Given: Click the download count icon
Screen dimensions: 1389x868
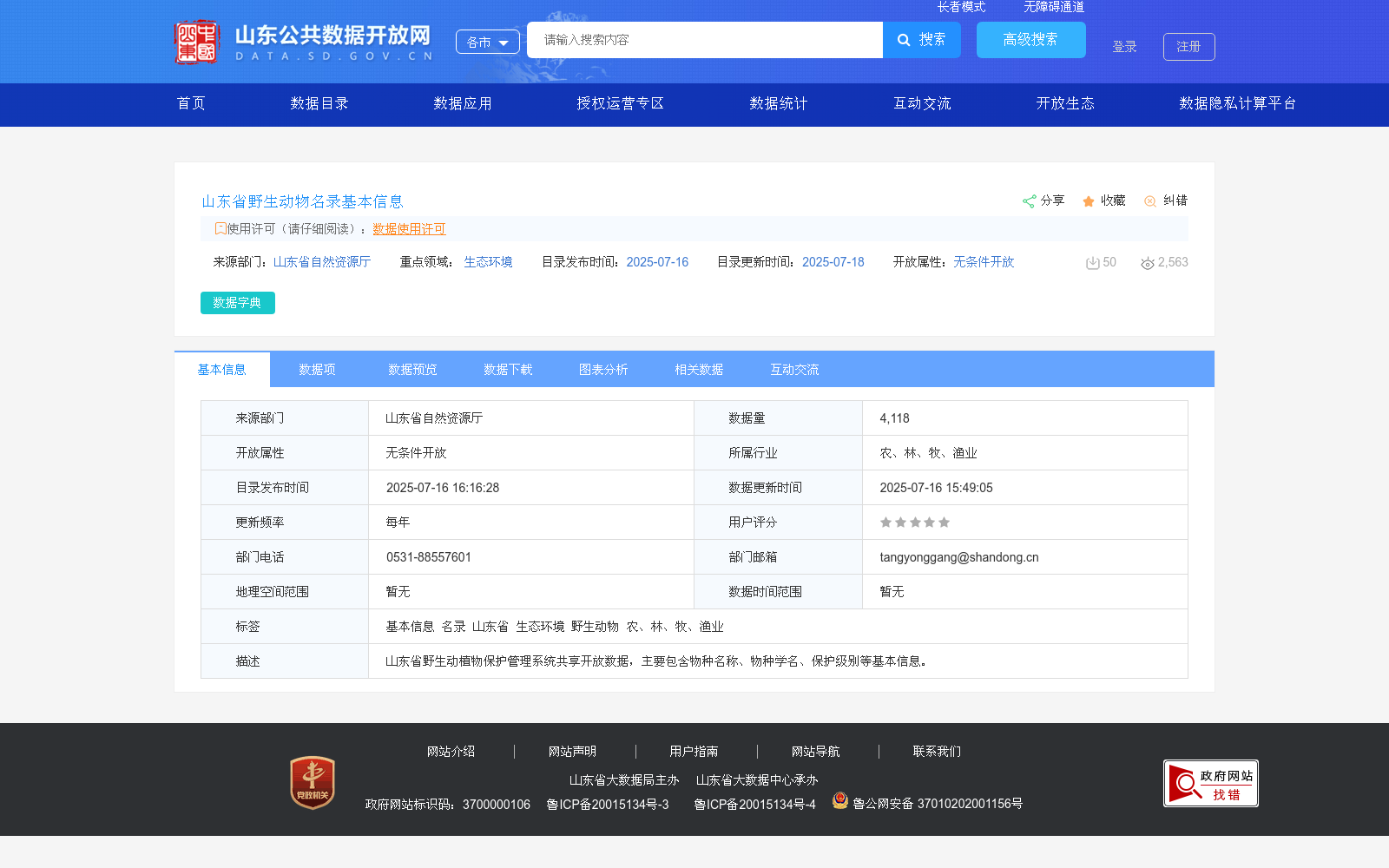Looking at the screenshot, I should pos(1093,263).
